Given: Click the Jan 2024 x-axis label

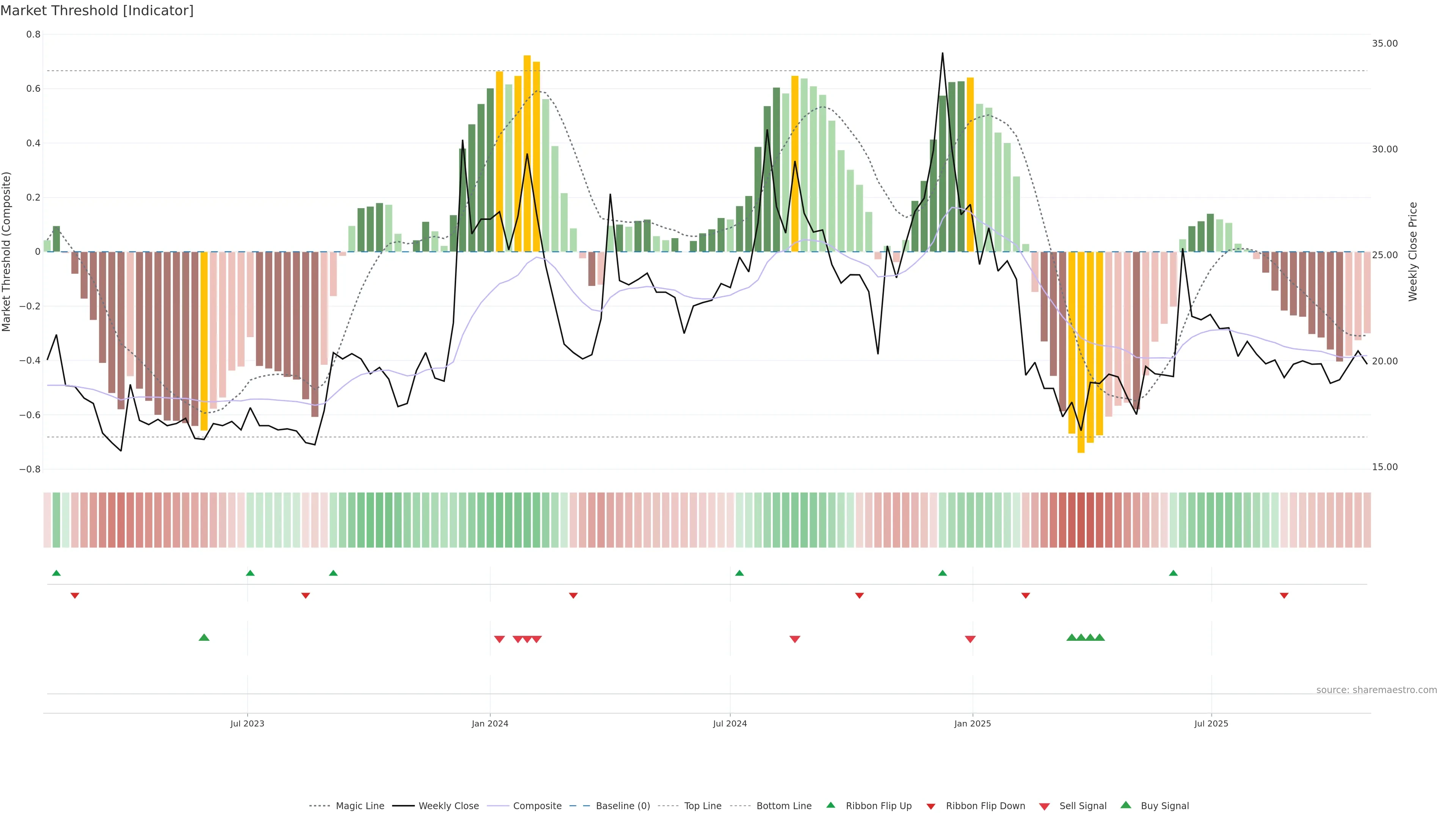Looking at the screenshot, I should (x=490, y=723).
